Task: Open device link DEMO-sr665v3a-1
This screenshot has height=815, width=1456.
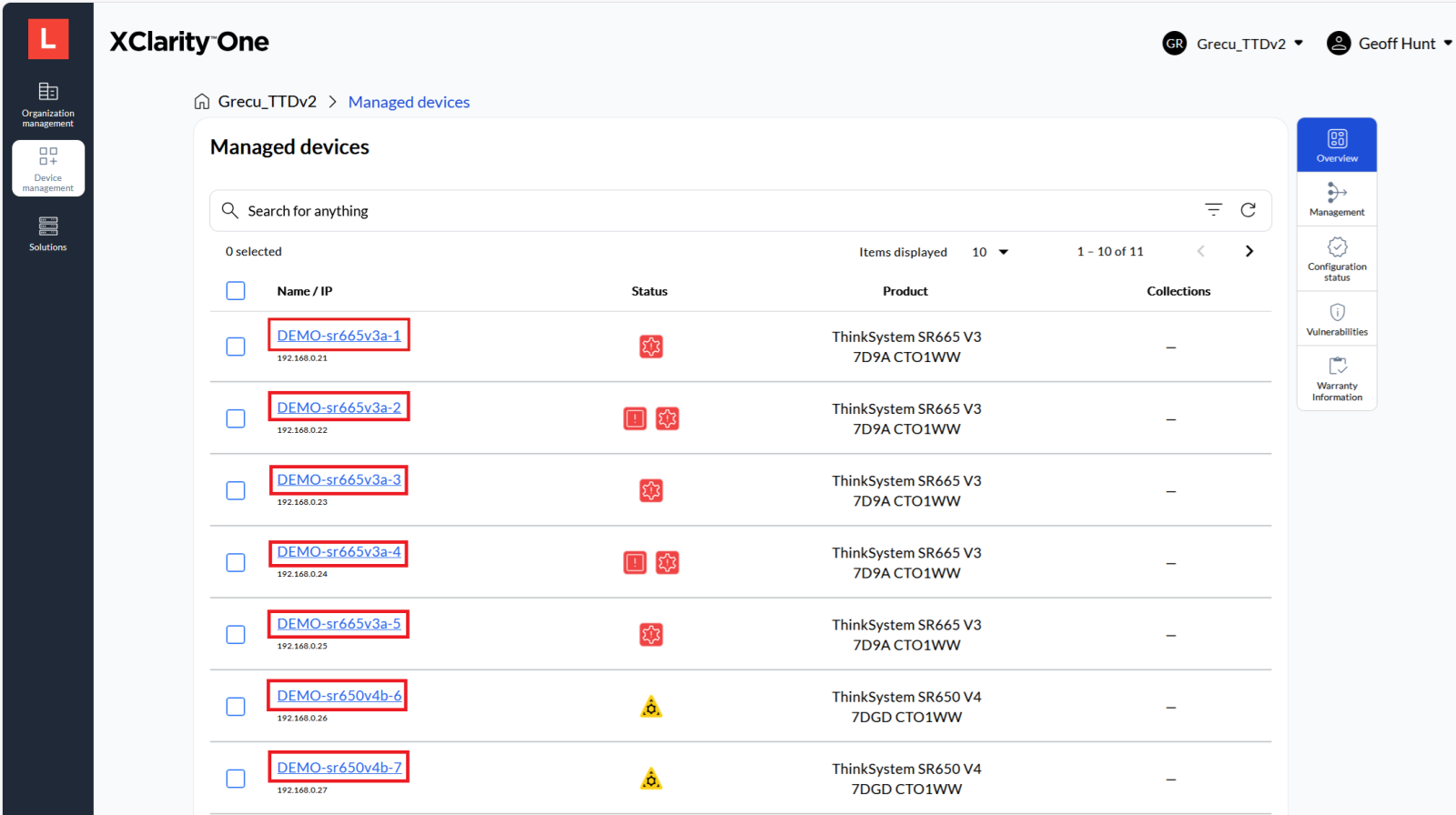Action: [x=339, y=335]
